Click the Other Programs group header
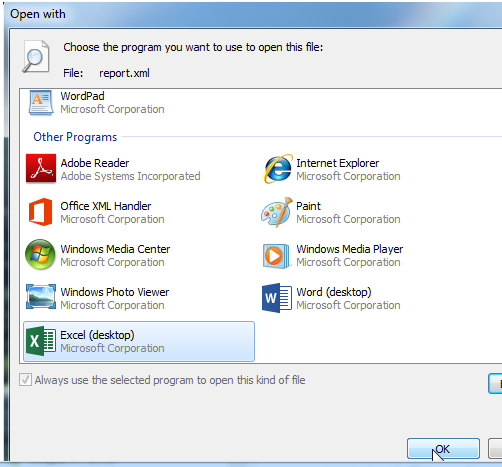This screenshot has height=467, width=502. [75, 137]
